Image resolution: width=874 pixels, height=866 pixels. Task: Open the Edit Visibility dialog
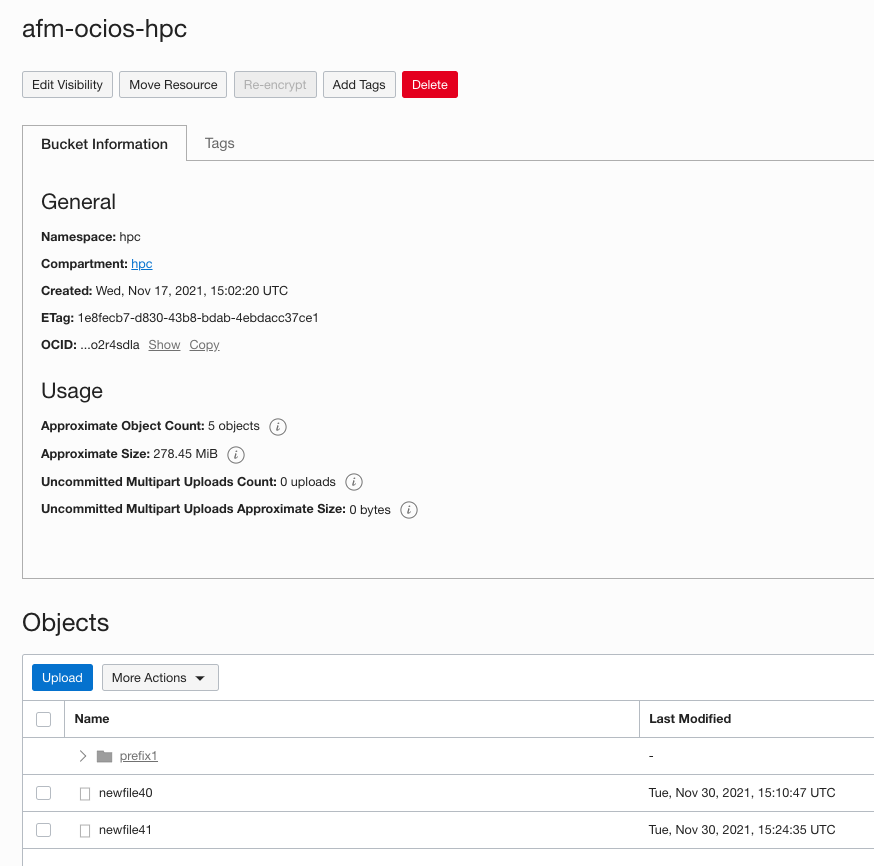point(67,84)
